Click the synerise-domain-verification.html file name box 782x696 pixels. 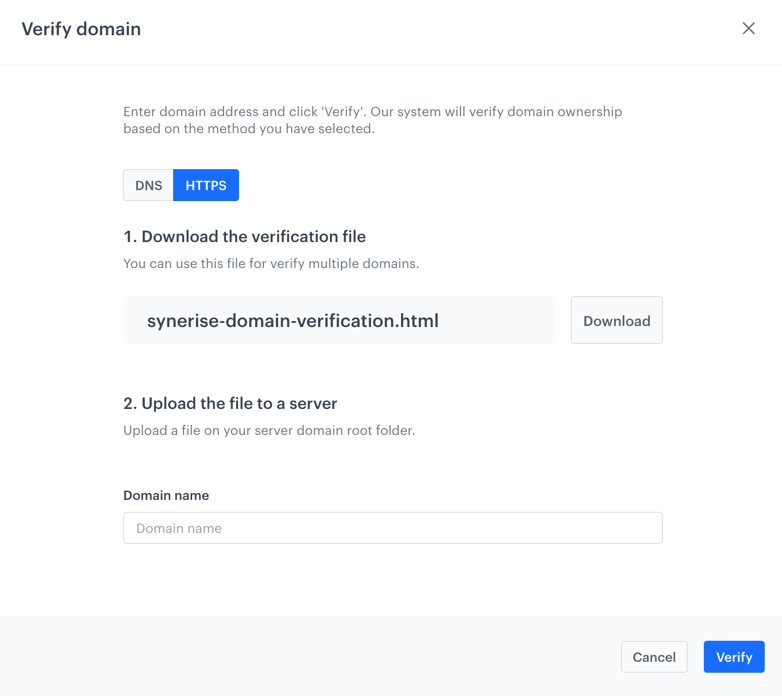(339, 320)
